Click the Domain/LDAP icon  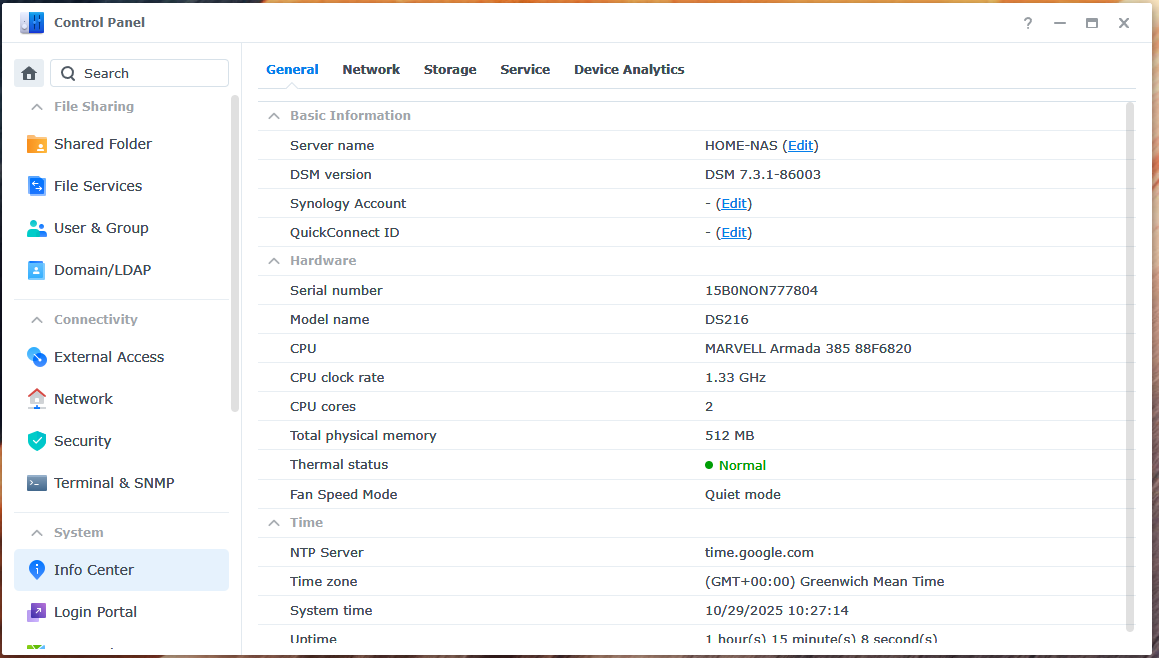pyautogui.click(x=36, y=270)
